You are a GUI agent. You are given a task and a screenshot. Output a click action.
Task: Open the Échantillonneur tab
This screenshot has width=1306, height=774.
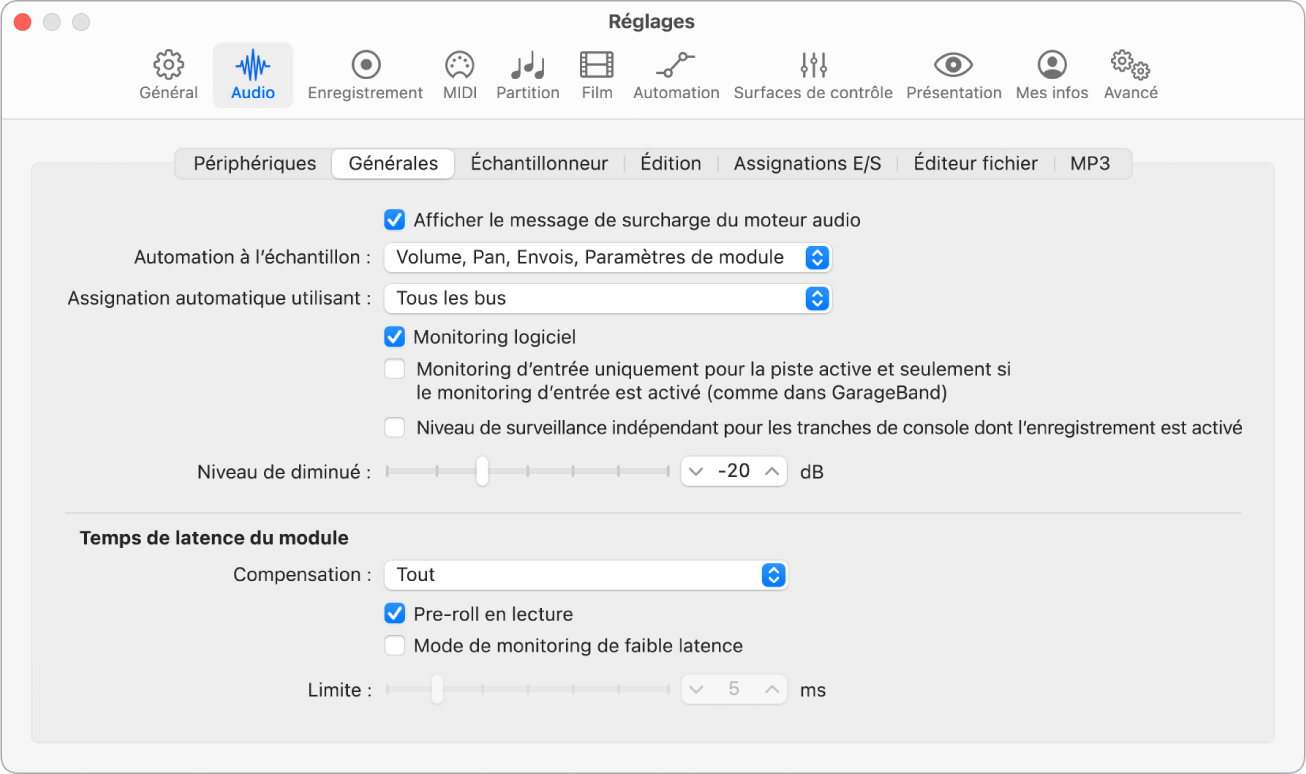[x=539, y=164]
